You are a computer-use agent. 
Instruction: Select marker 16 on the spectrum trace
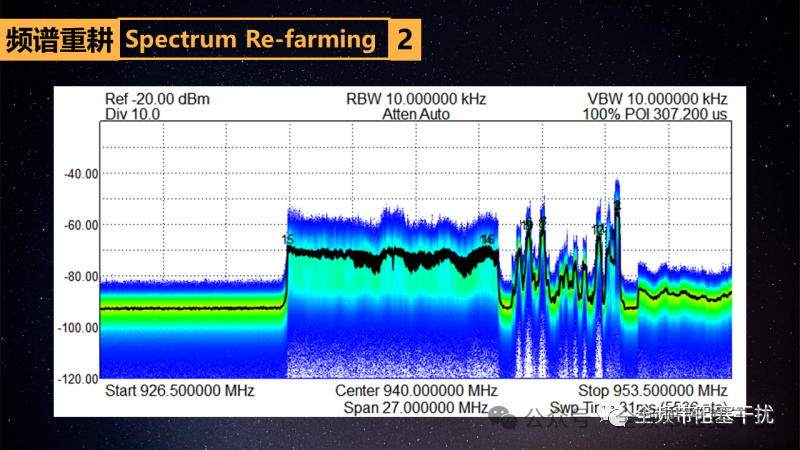coord(487,239)
